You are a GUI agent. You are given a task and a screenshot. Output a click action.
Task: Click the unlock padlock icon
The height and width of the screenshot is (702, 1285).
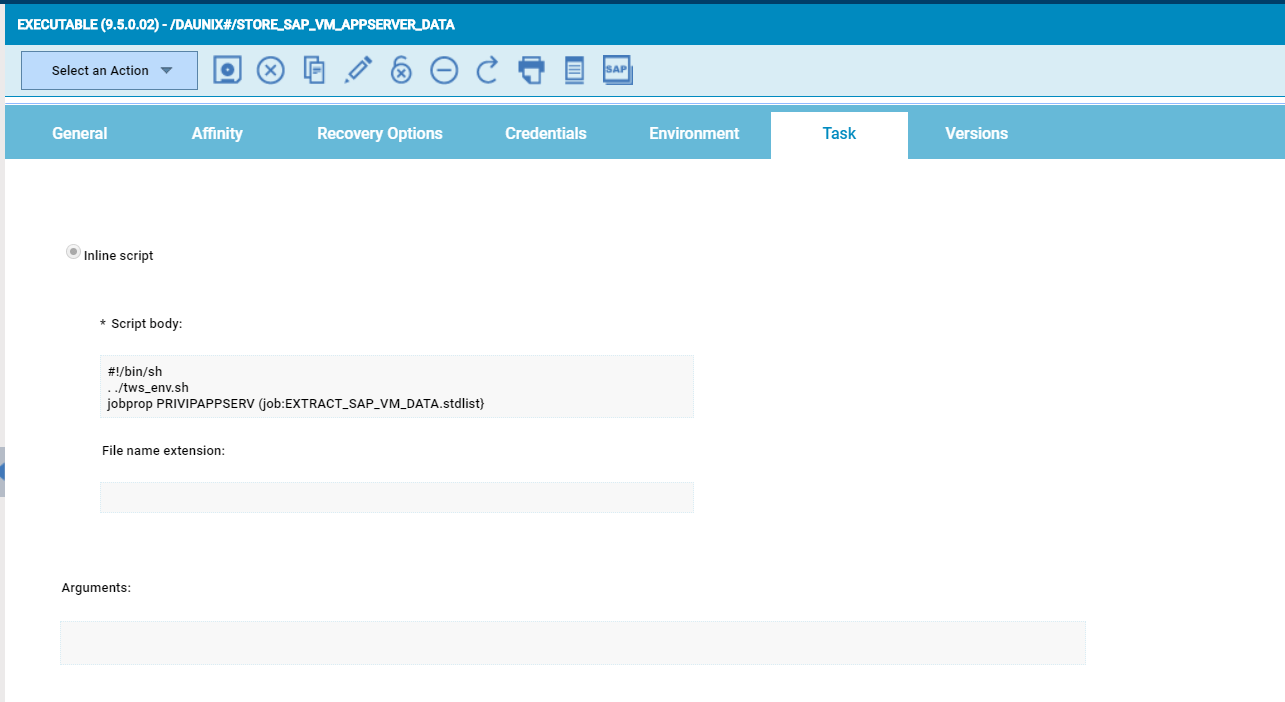401,70
